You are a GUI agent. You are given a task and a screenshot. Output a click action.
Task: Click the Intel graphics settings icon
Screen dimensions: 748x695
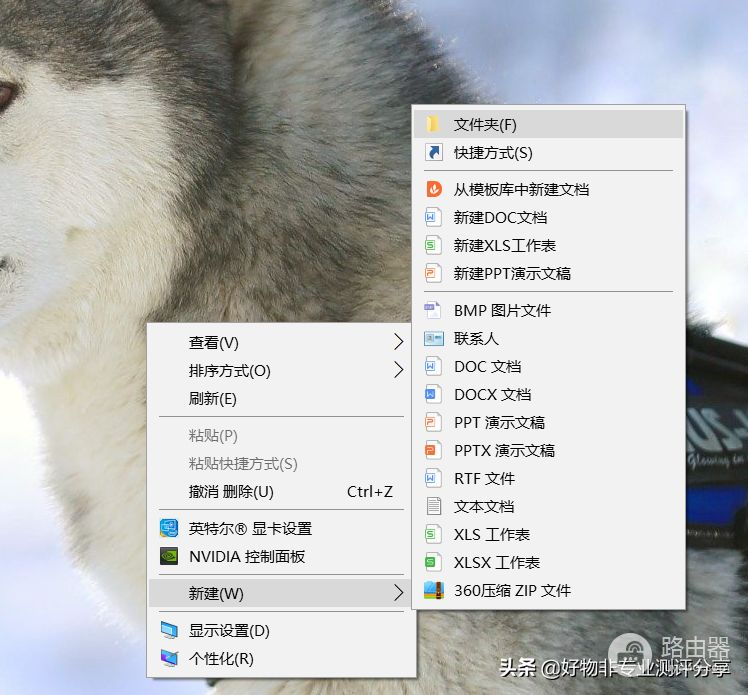(168, 529)
